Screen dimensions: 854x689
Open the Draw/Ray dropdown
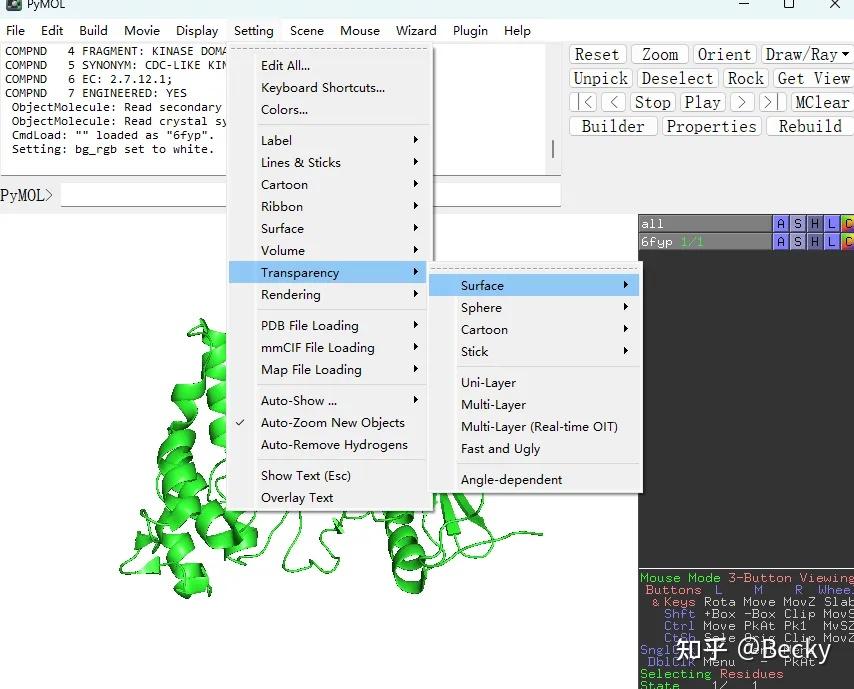pyautogui.click(x=807, y=54)
